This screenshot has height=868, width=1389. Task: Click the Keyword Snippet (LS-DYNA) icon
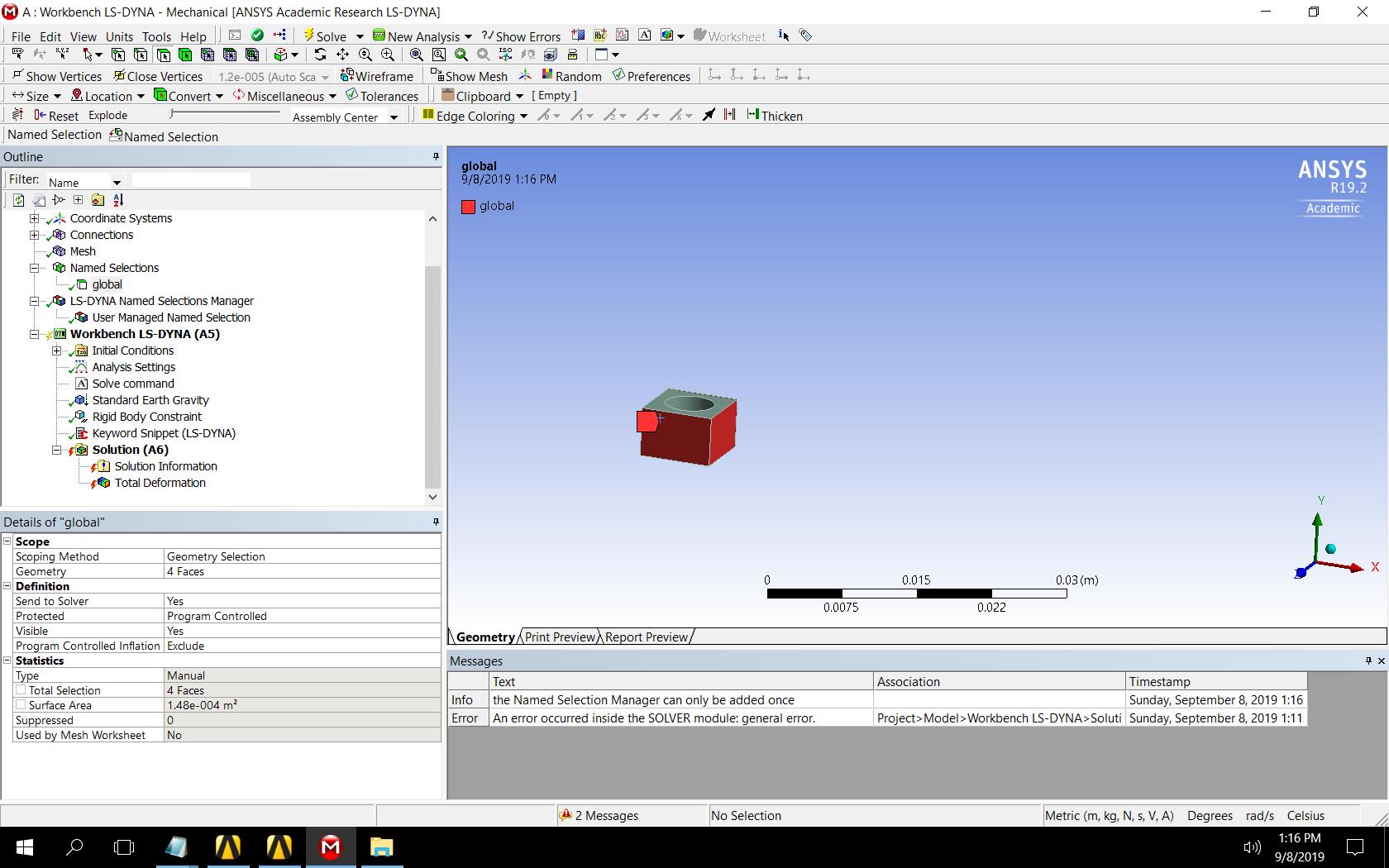pos(80,433)
